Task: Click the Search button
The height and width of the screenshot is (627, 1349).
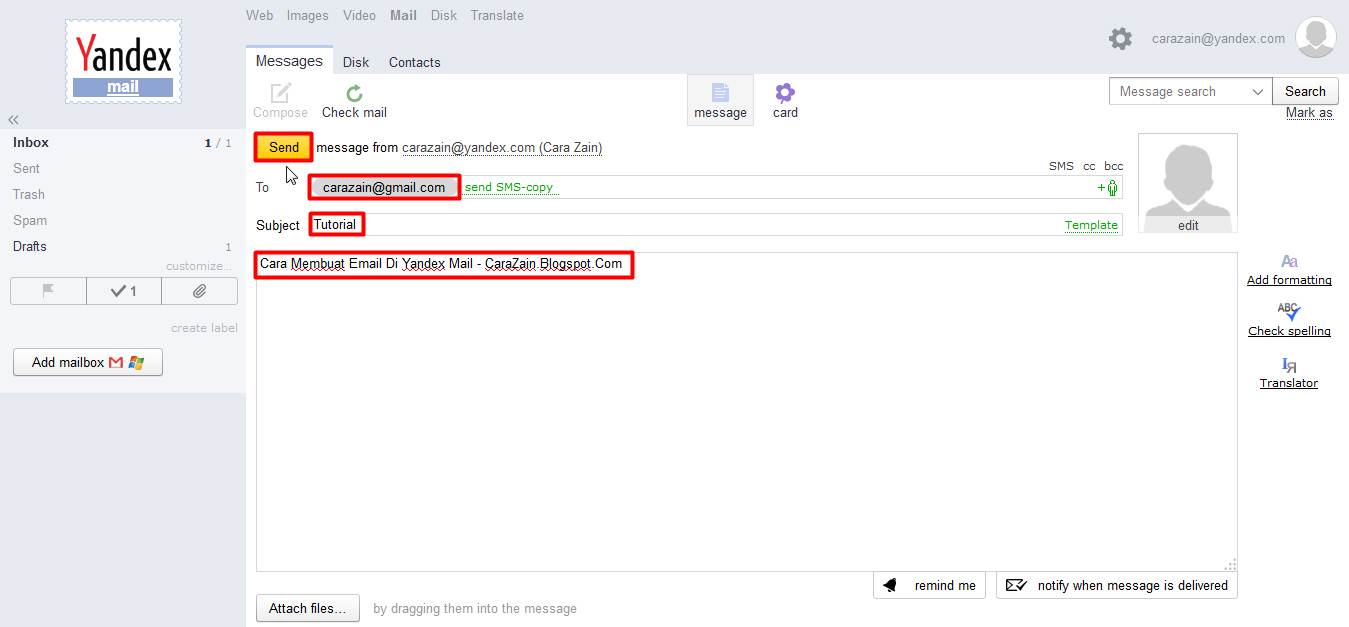Action: (x=1305, y=91)
